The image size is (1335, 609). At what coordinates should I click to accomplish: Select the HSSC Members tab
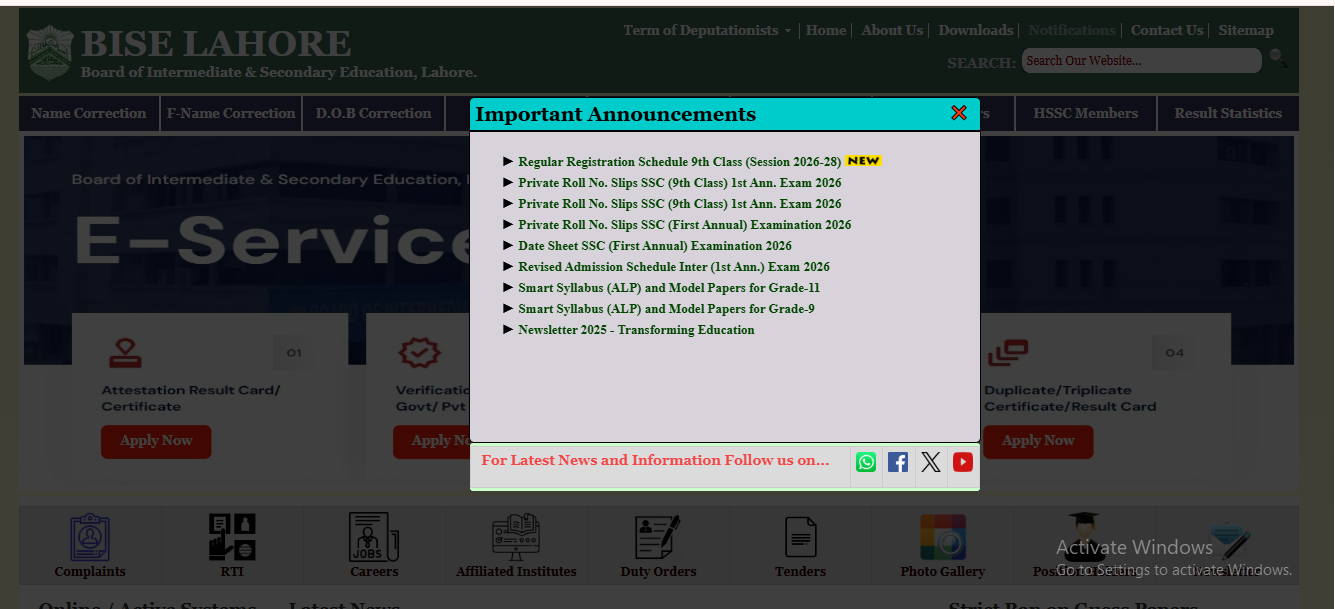tap(1086, 113)
